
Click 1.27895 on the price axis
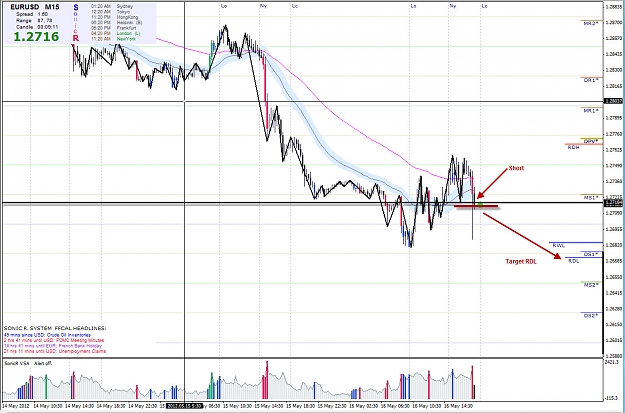point(613,118)
